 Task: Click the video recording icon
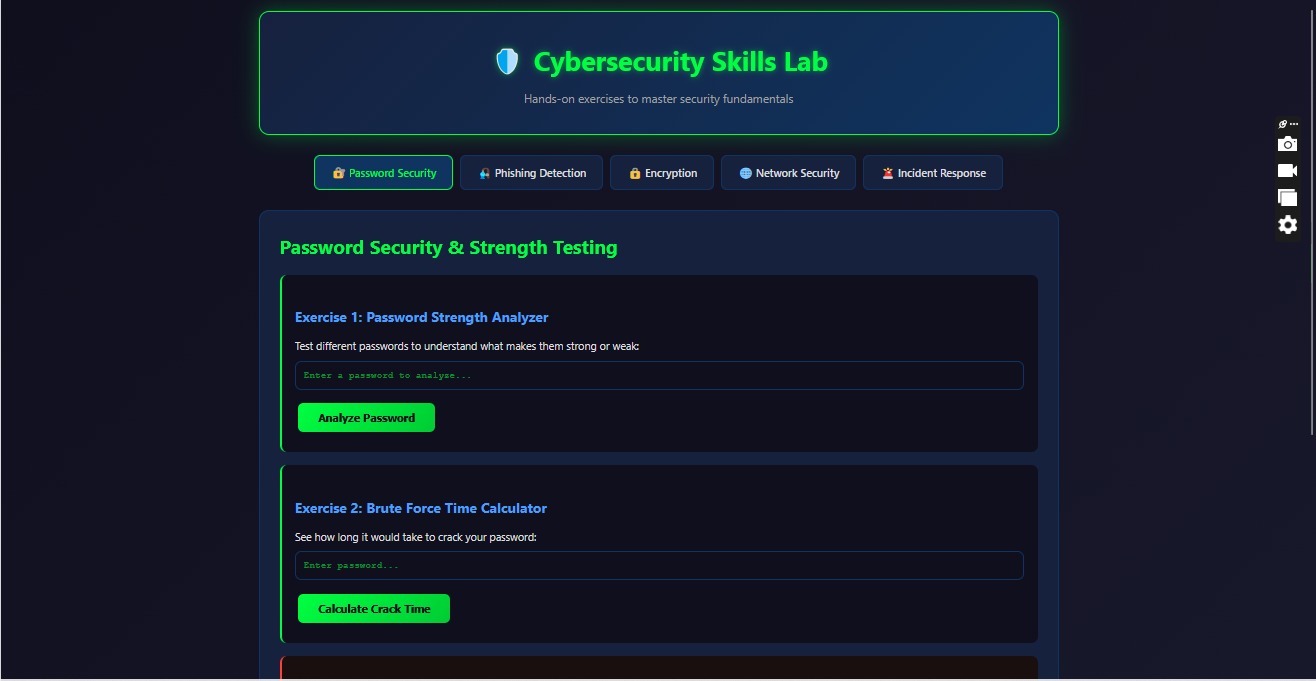(x=1288, y=171)
